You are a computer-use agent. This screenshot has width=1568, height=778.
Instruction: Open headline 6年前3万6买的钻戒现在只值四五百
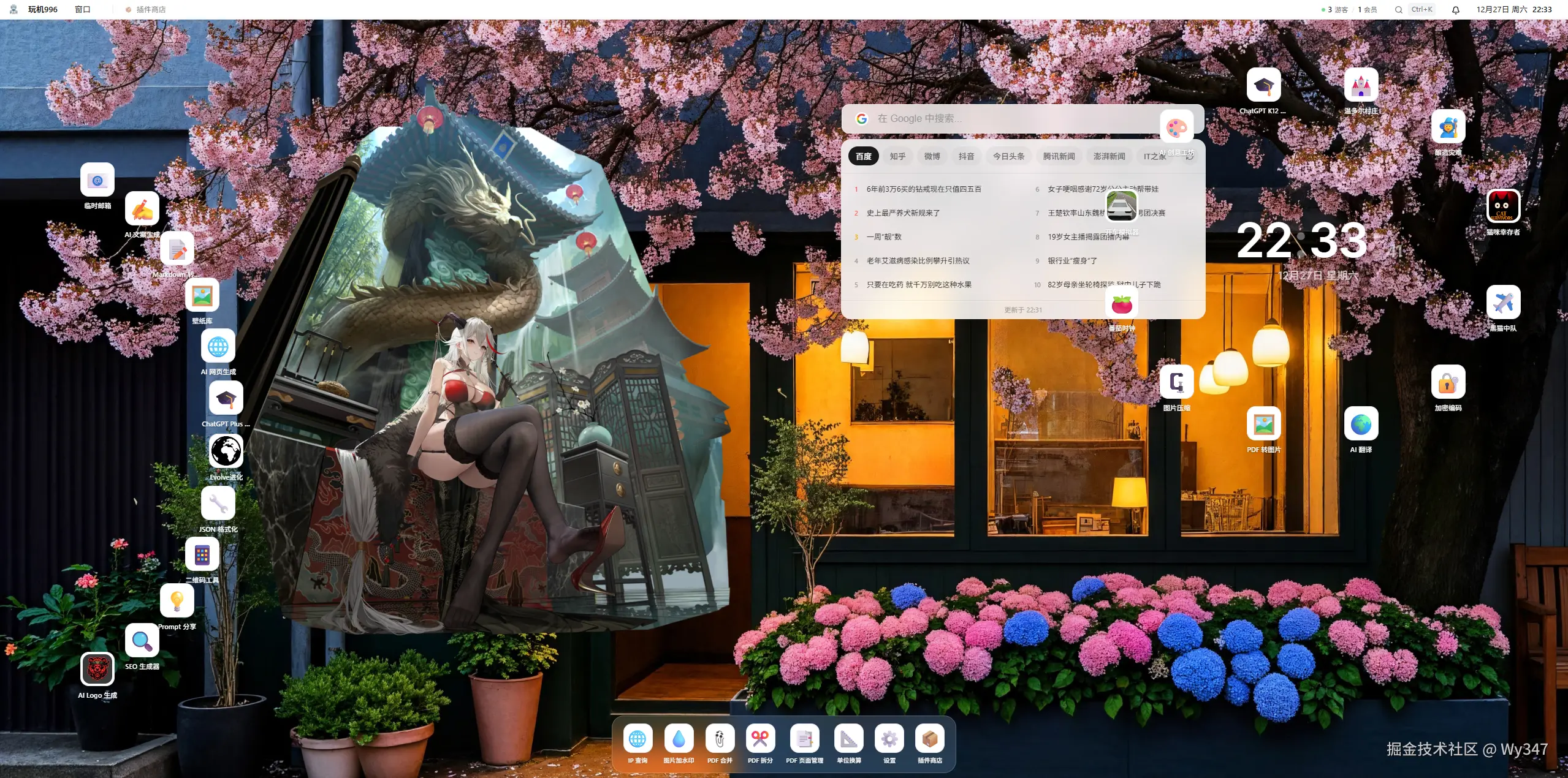pyautogui.click(x=924, y=189)
